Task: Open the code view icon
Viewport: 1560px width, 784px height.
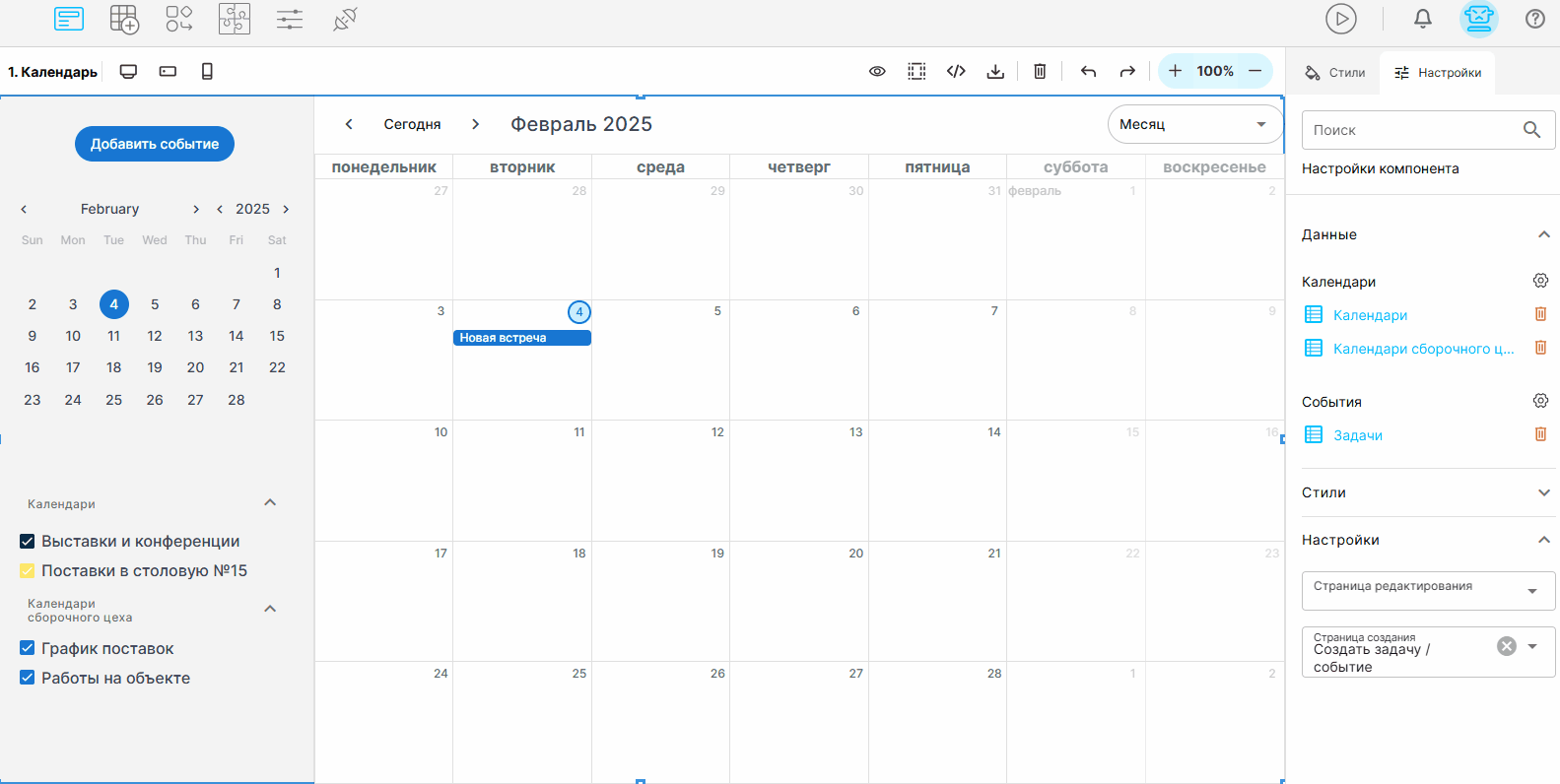Action: click(956, 71)
